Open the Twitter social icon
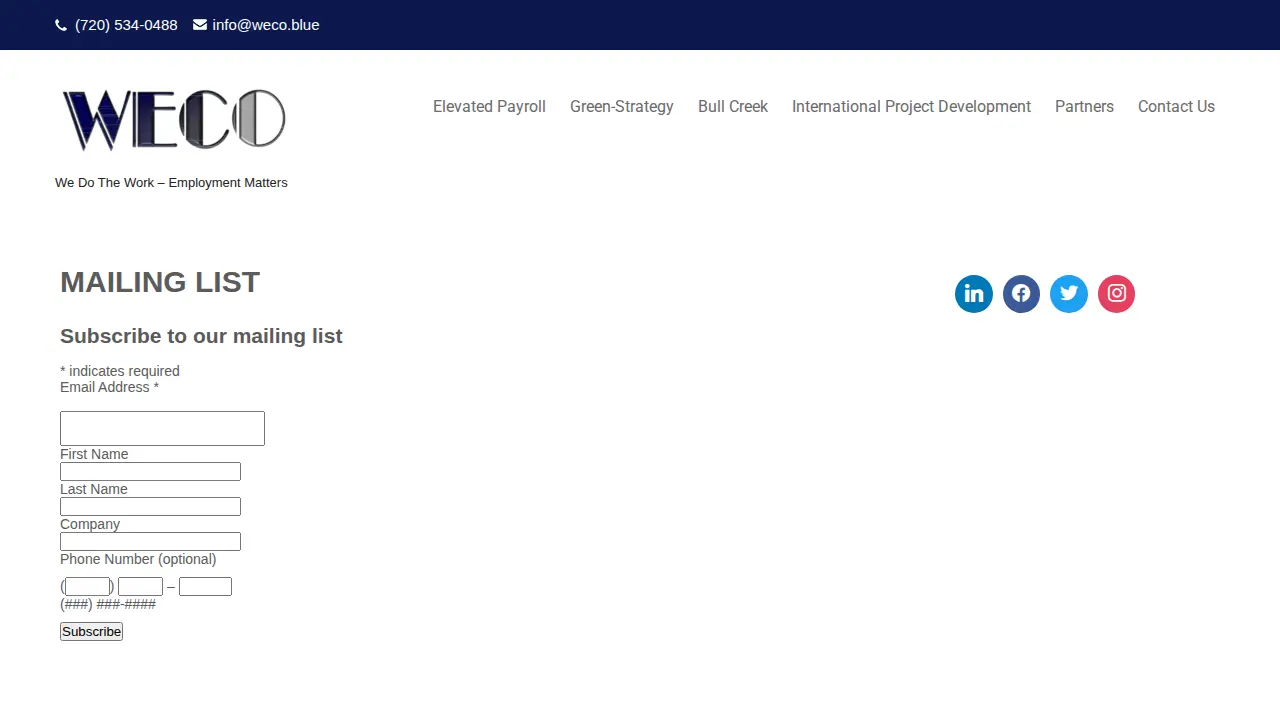 click(1069, 294)
